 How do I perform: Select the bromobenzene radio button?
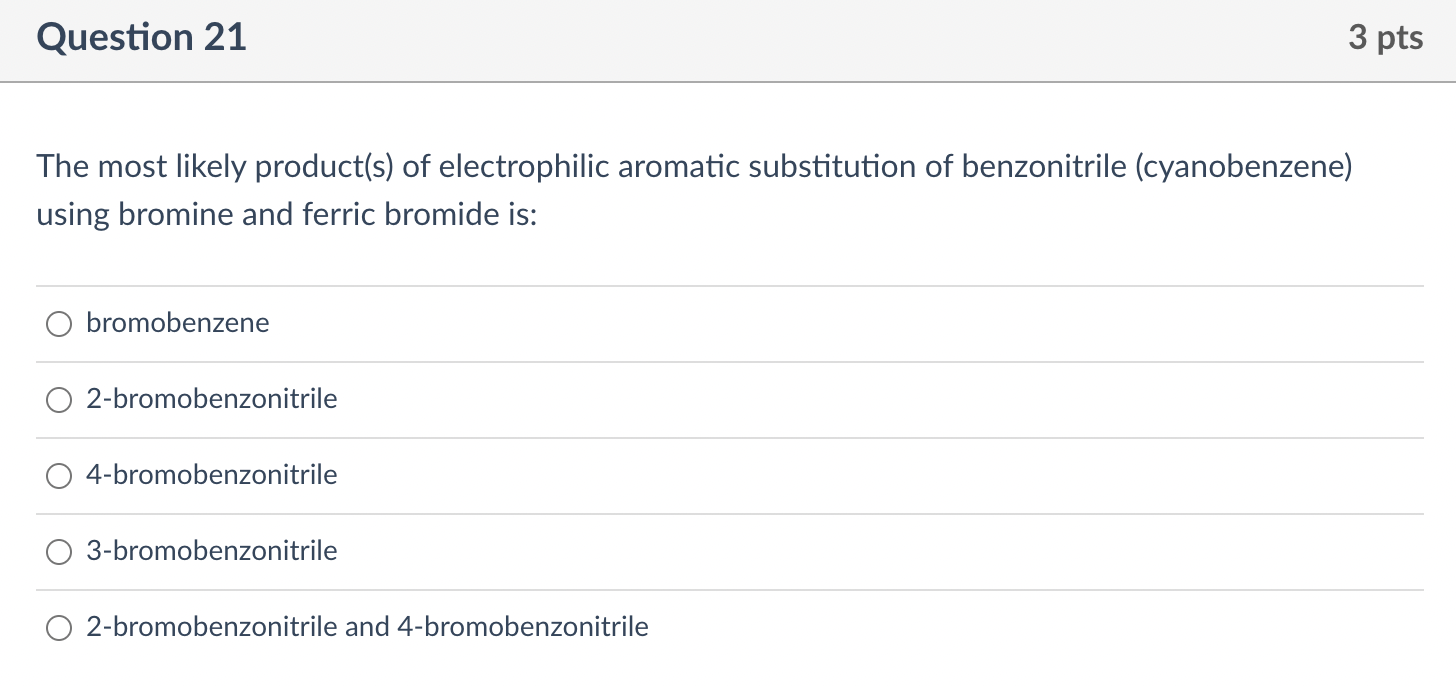point(59,323)
